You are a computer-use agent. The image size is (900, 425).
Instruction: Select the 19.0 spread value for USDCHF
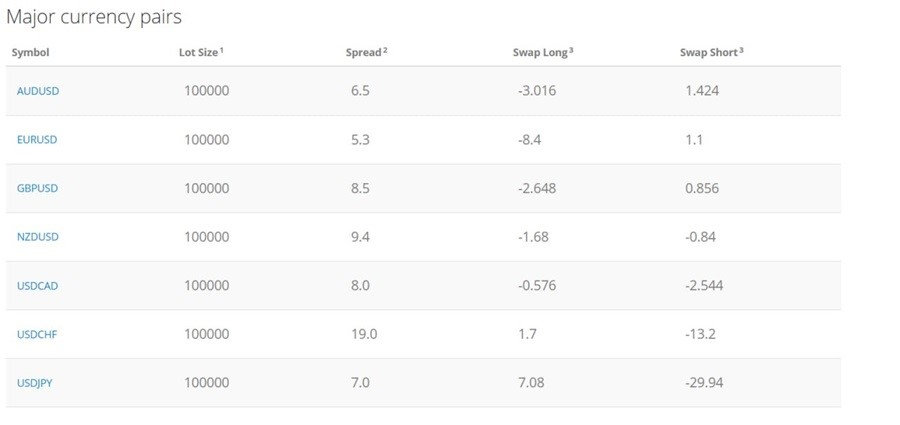point(364,334)
